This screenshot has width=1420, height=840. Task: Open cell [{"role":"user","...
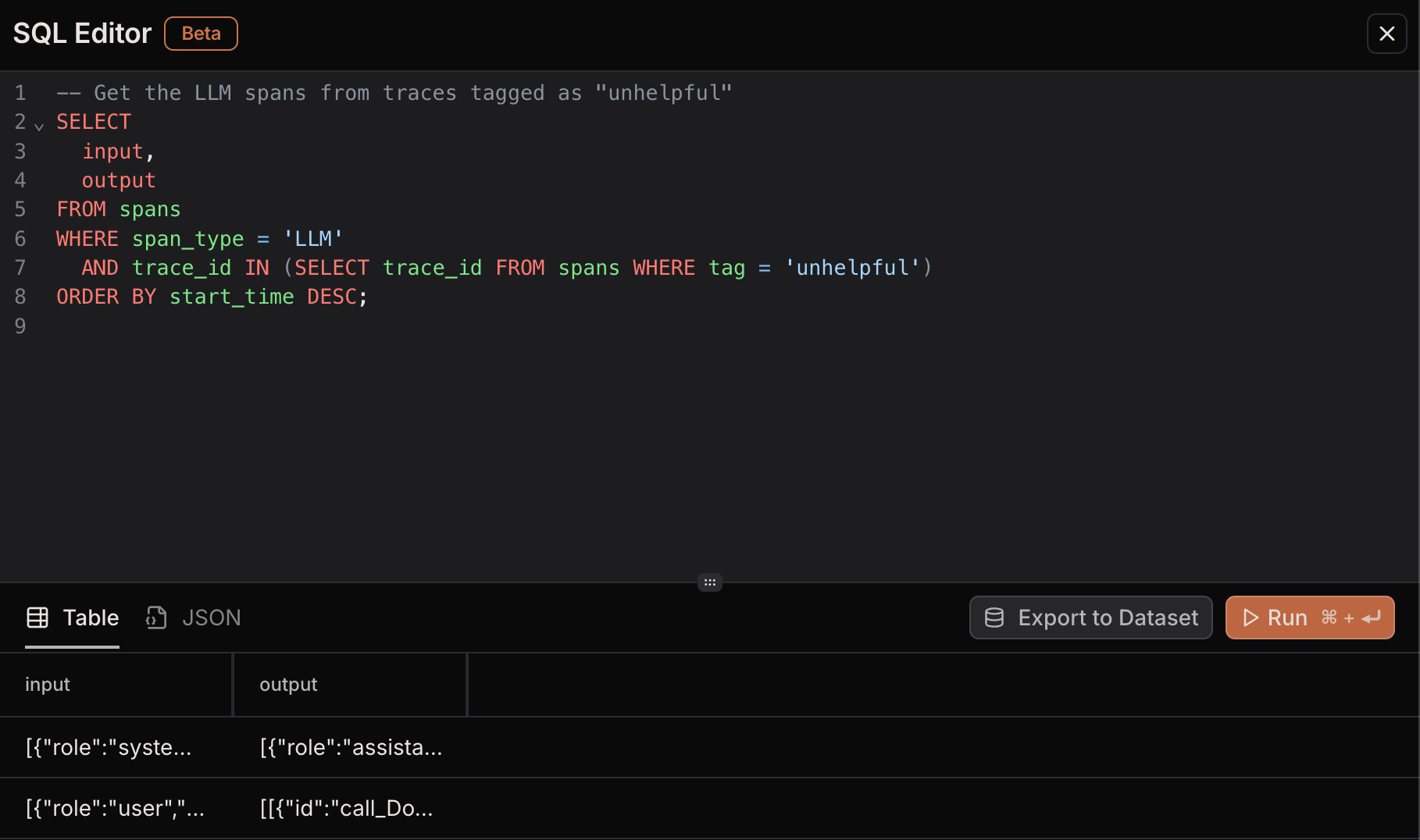pos(115,808)
